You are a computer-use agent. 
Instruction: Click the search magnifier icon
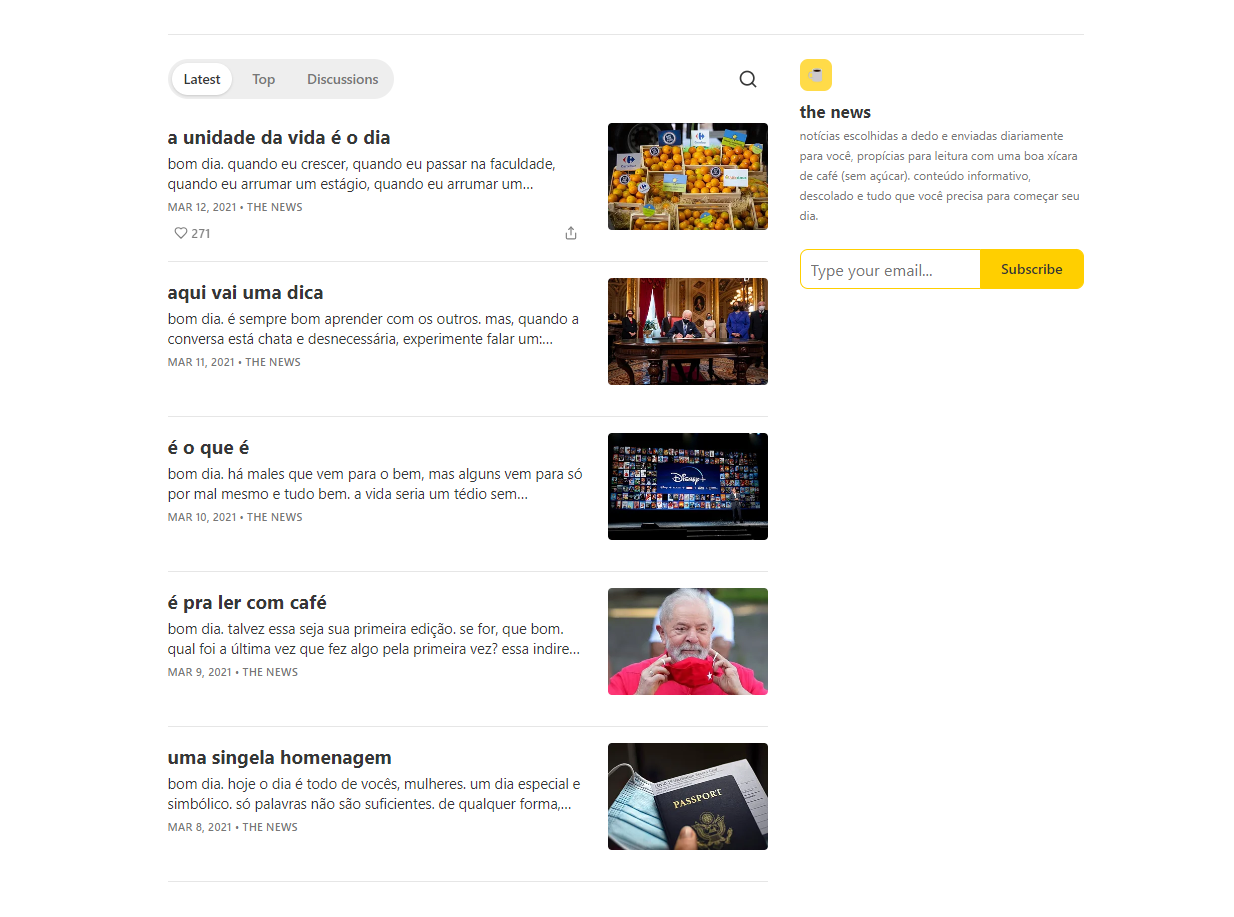pos(747,79)
